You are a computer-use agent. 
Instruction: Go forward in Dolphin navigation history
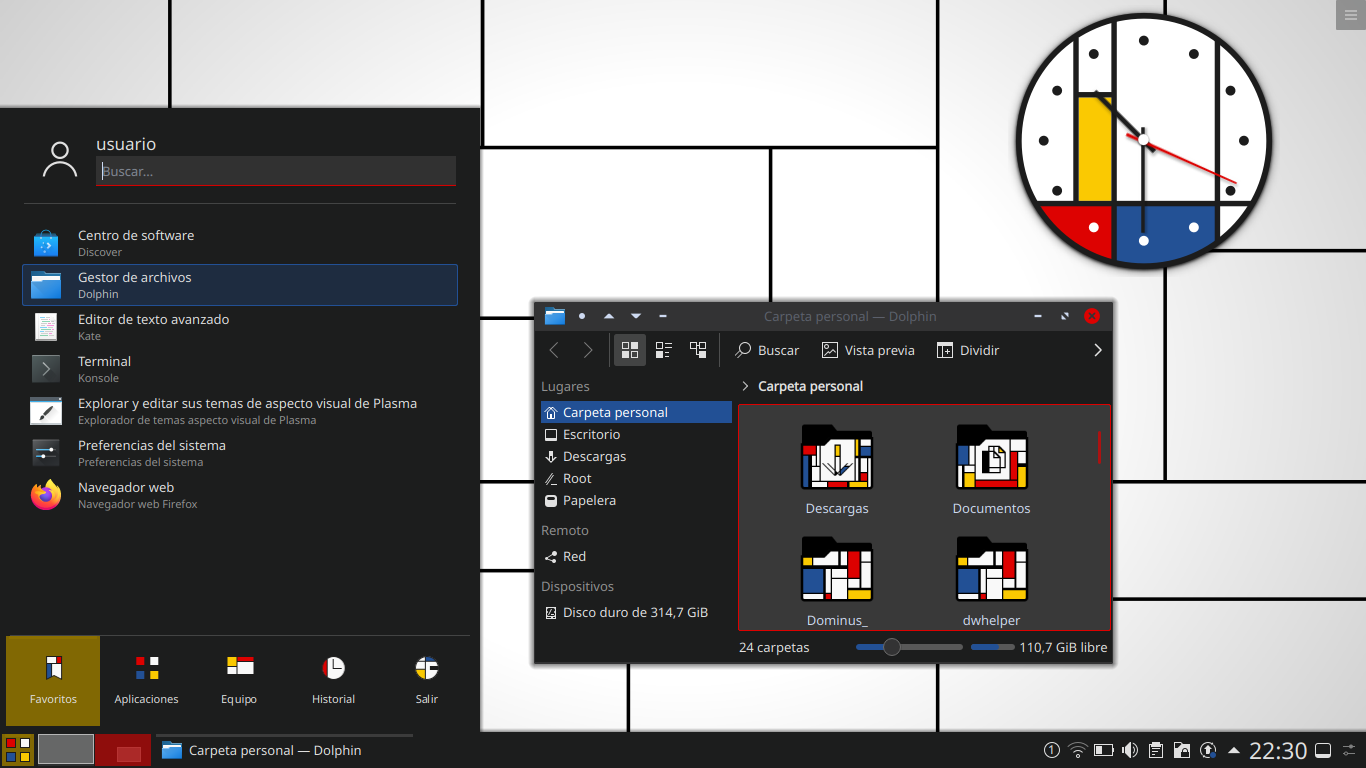point(588,350)
